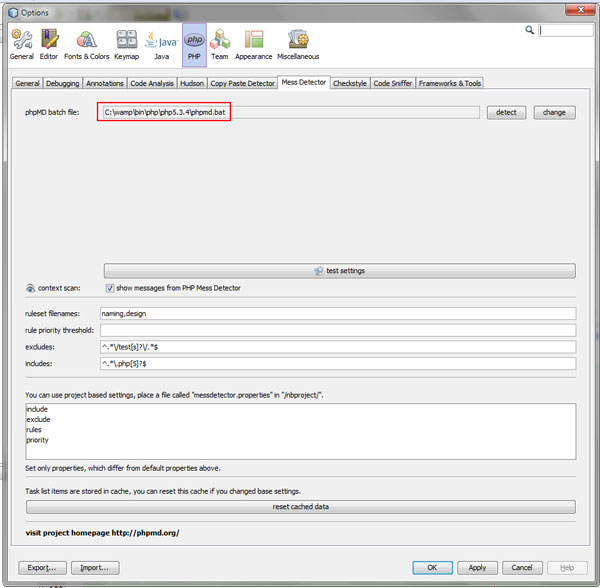Click 'rules' in the properties list
Image resolution: width=600 pixels, height=588 pixels.
click(x=34, y=430)
